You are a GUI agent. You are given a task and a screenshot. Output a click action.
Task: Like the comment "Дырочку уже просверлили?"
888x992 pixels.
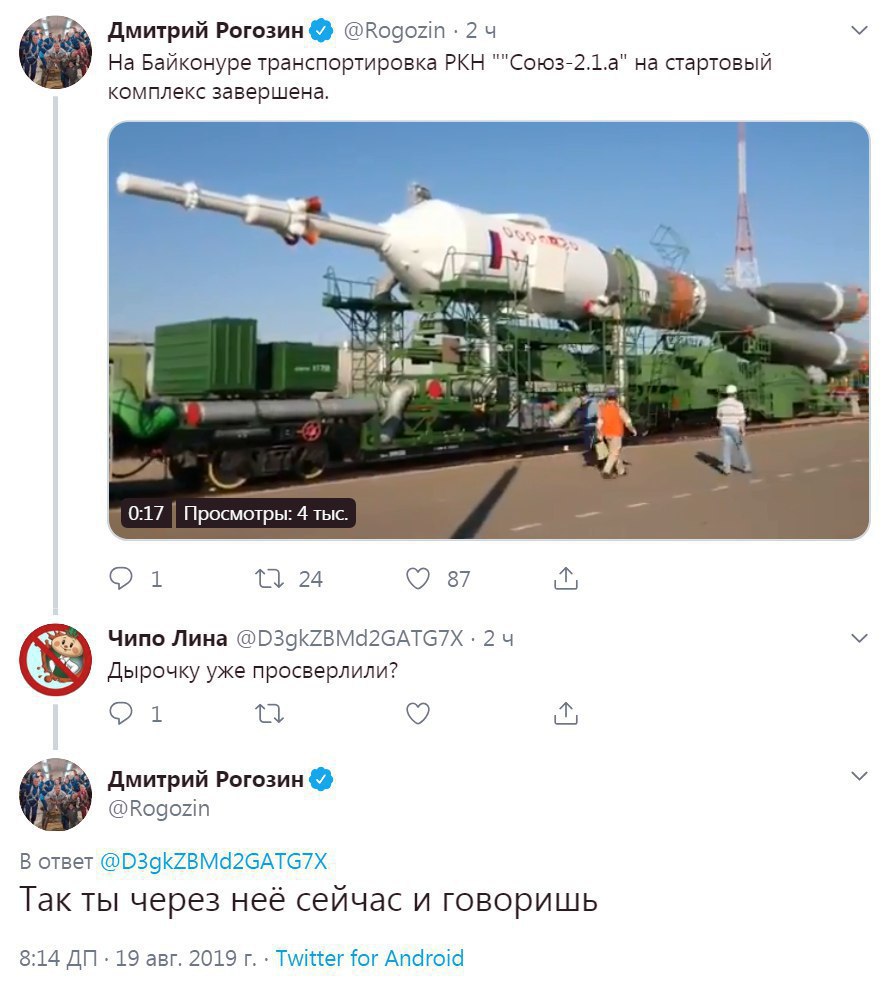(x=417, y=713)
